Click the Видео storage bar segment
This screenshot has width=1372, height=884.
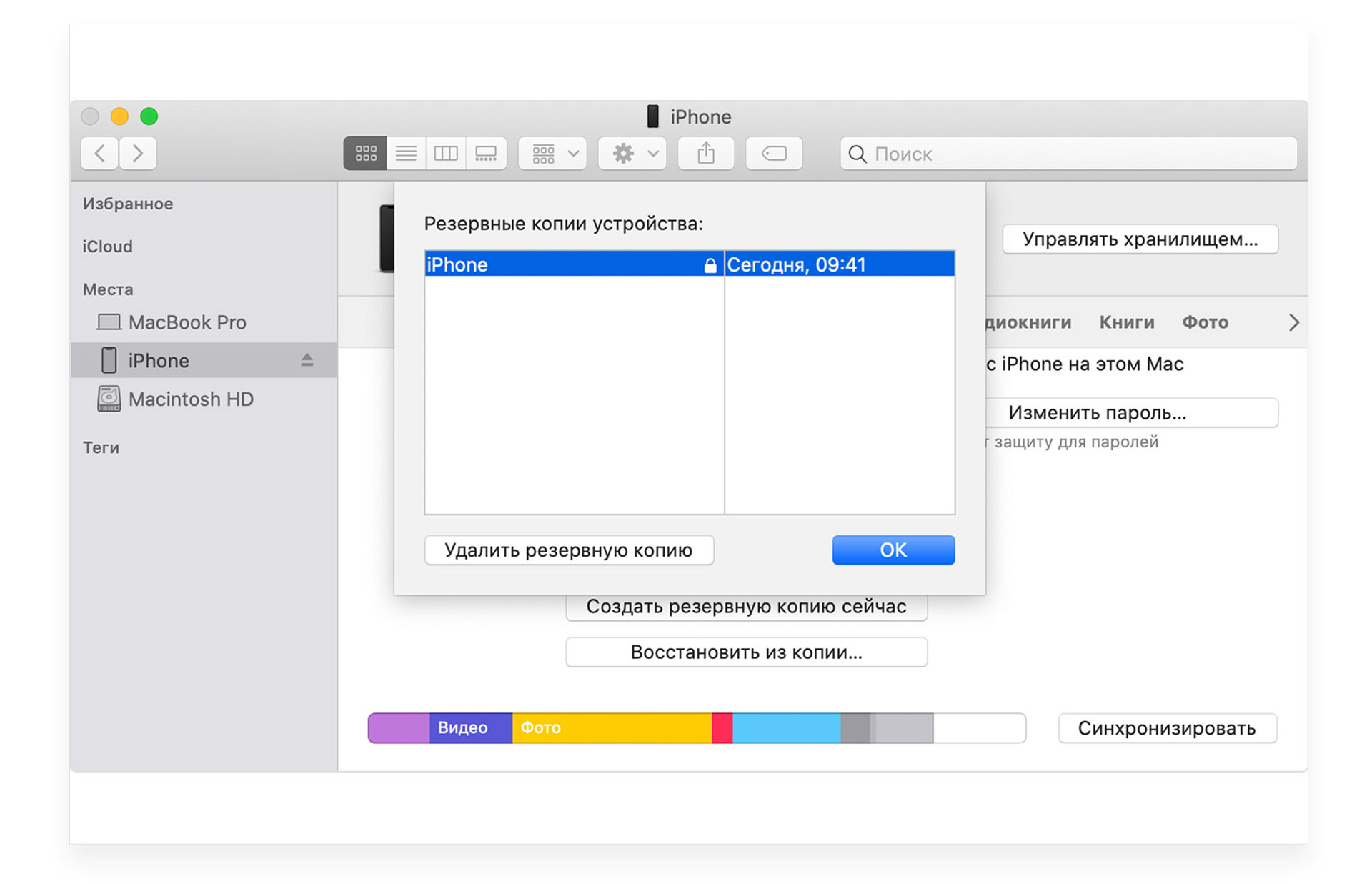click(x=471, y=727)
